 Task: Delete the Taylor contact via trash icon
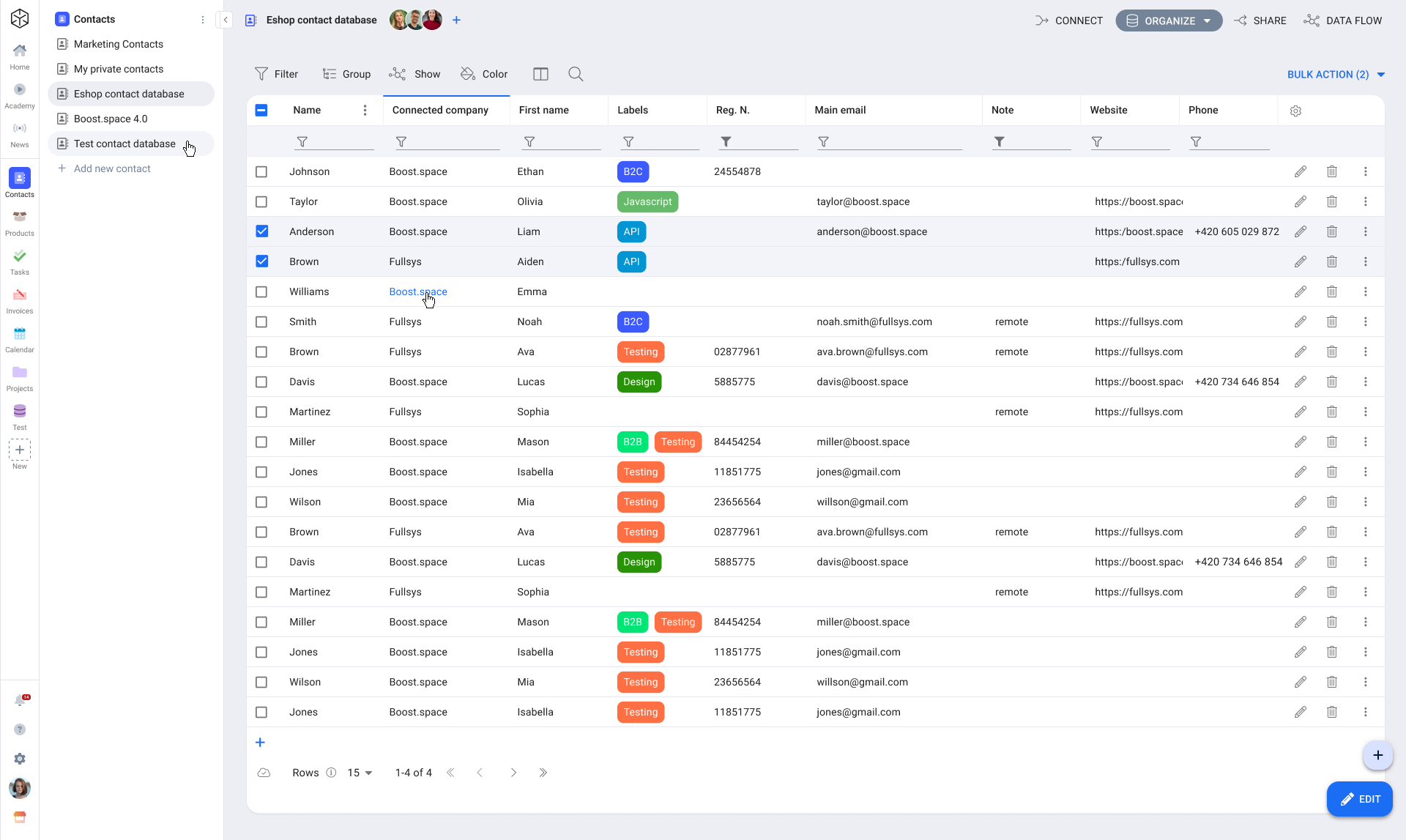click(1331, 201)
